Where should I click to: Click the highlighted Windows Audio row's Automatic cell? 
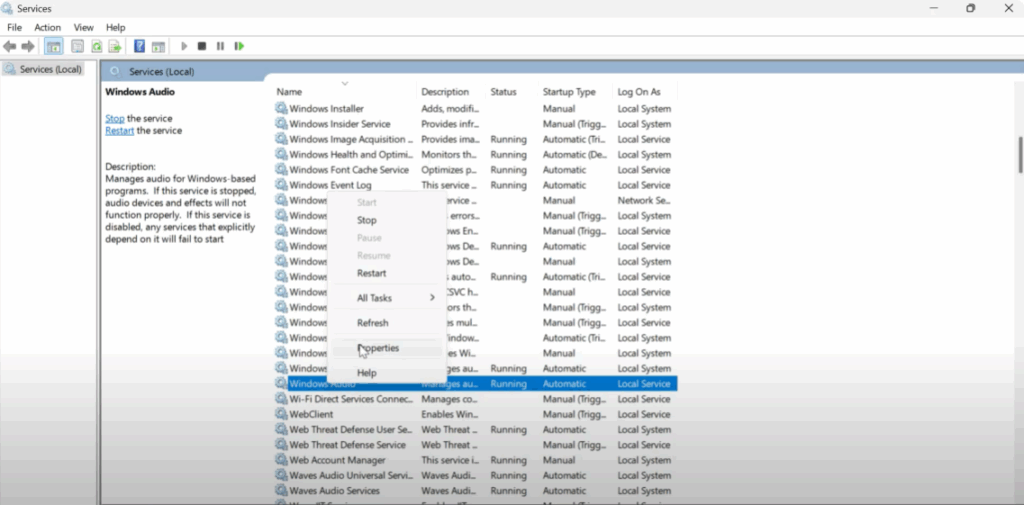(565, 383)
